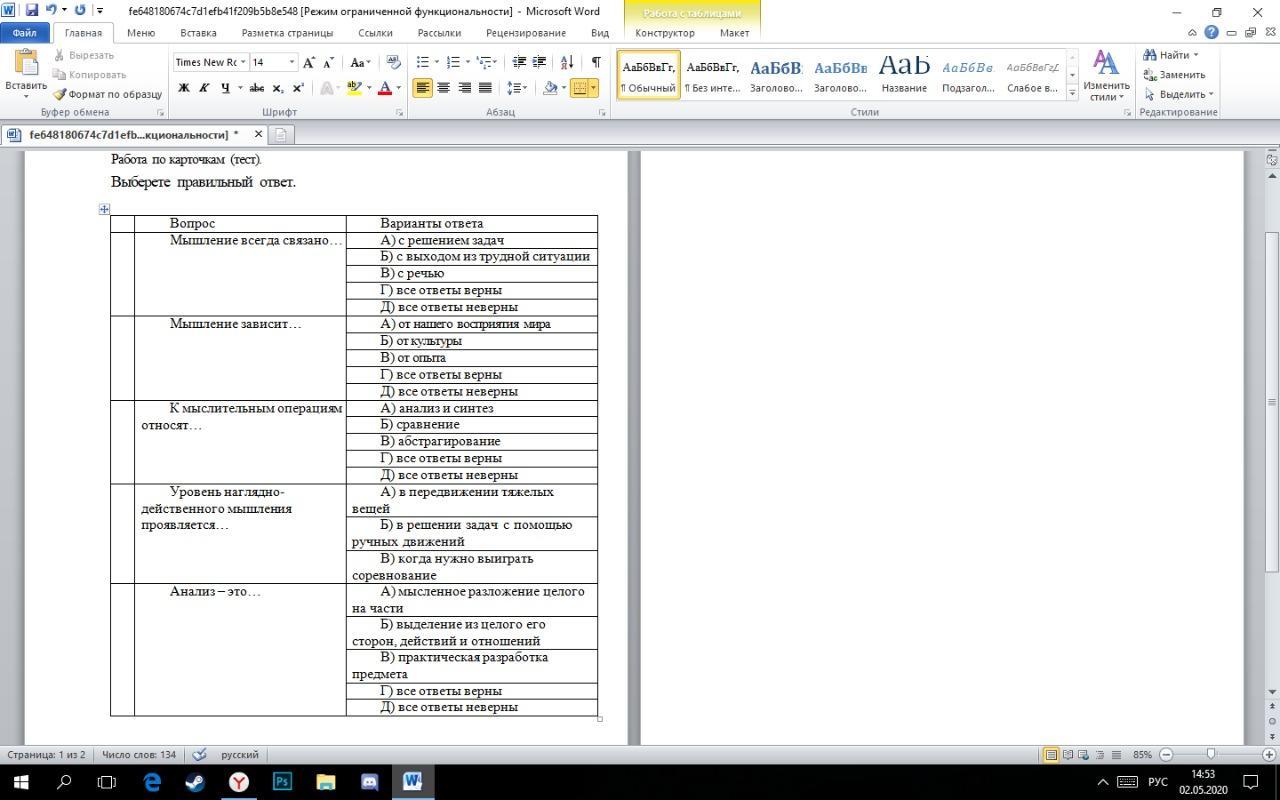The height and width of the screenshot is (800, 1280).
Task: Decrease paragraph indent
Action: point(519,62)
